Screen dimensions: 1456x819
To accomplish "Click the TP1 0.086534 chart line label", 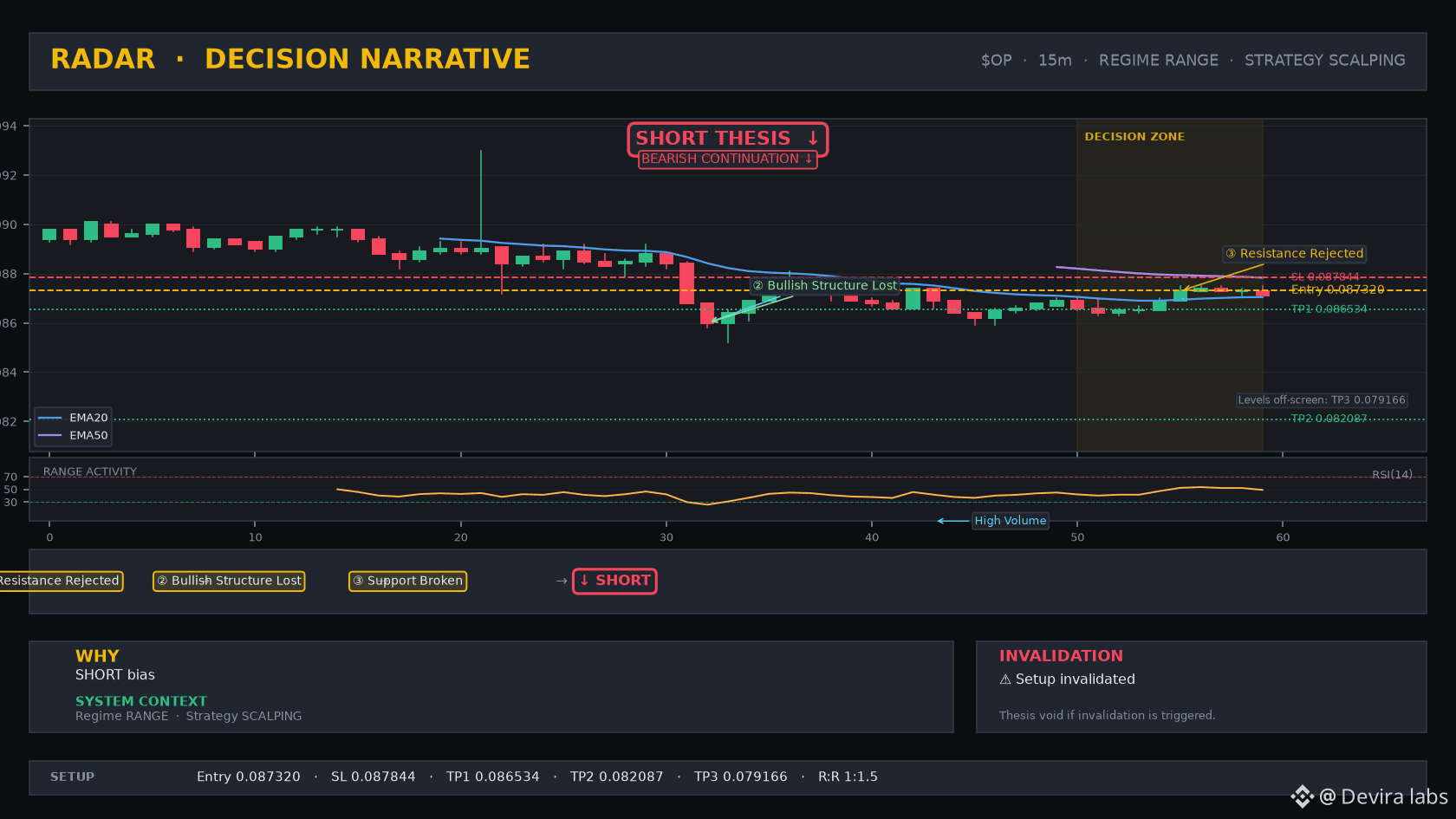I will tap(1329, 309).
